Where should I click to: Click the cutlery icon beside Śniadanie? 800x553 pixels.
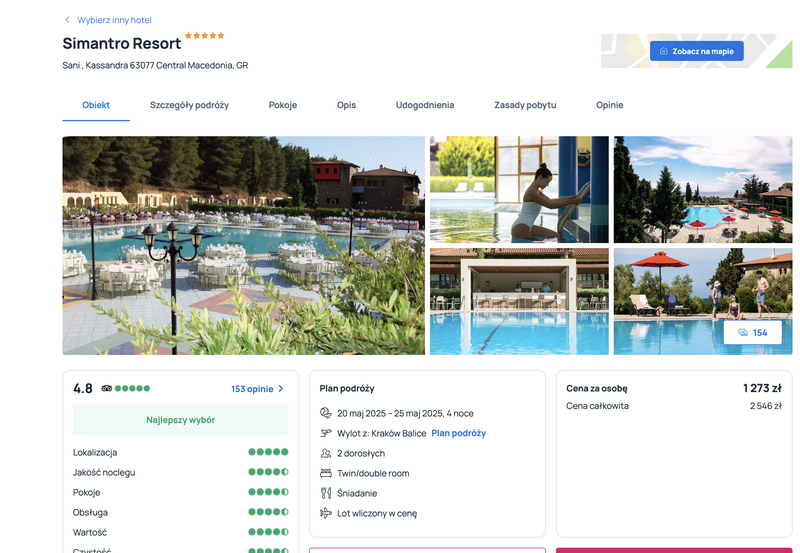[x=326, y=493]
